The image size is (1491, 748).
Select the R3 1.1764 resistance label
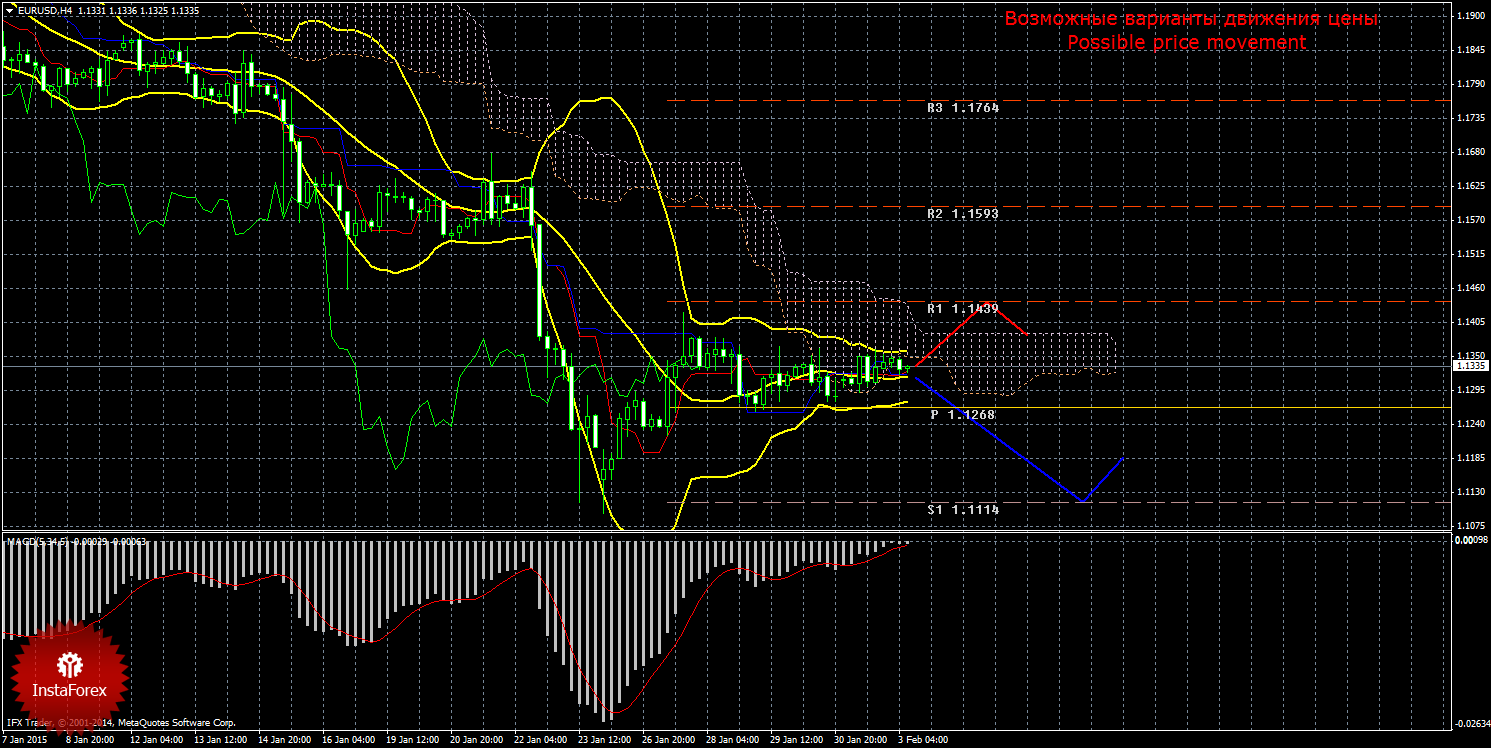point(962,108)
